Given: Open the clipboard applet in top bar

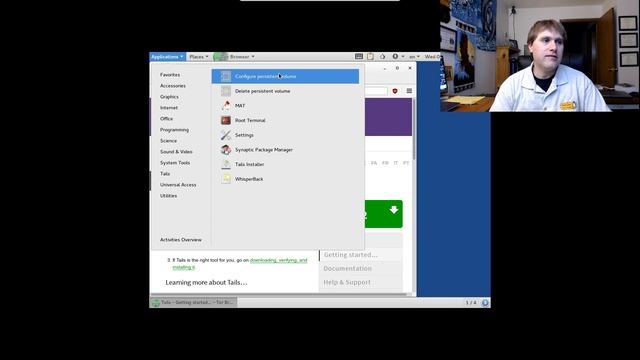Looking at the screenshot, I should coord(370,56).
